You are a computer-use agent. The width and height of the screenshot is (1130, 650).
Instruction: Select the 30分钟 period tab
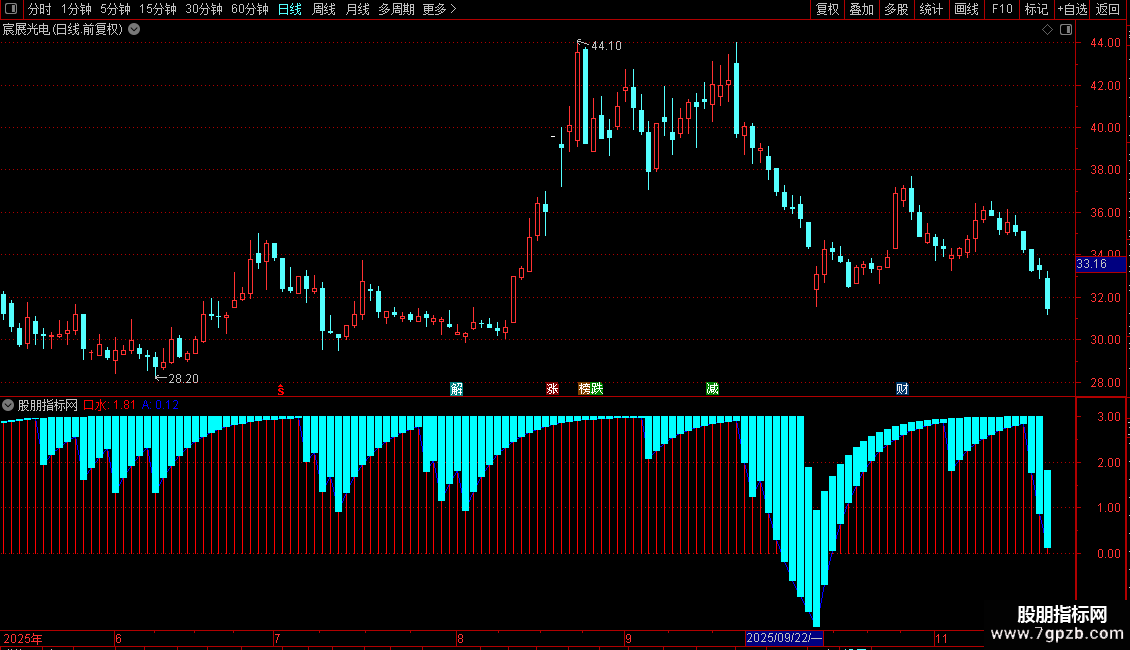(x=204, y=9)
